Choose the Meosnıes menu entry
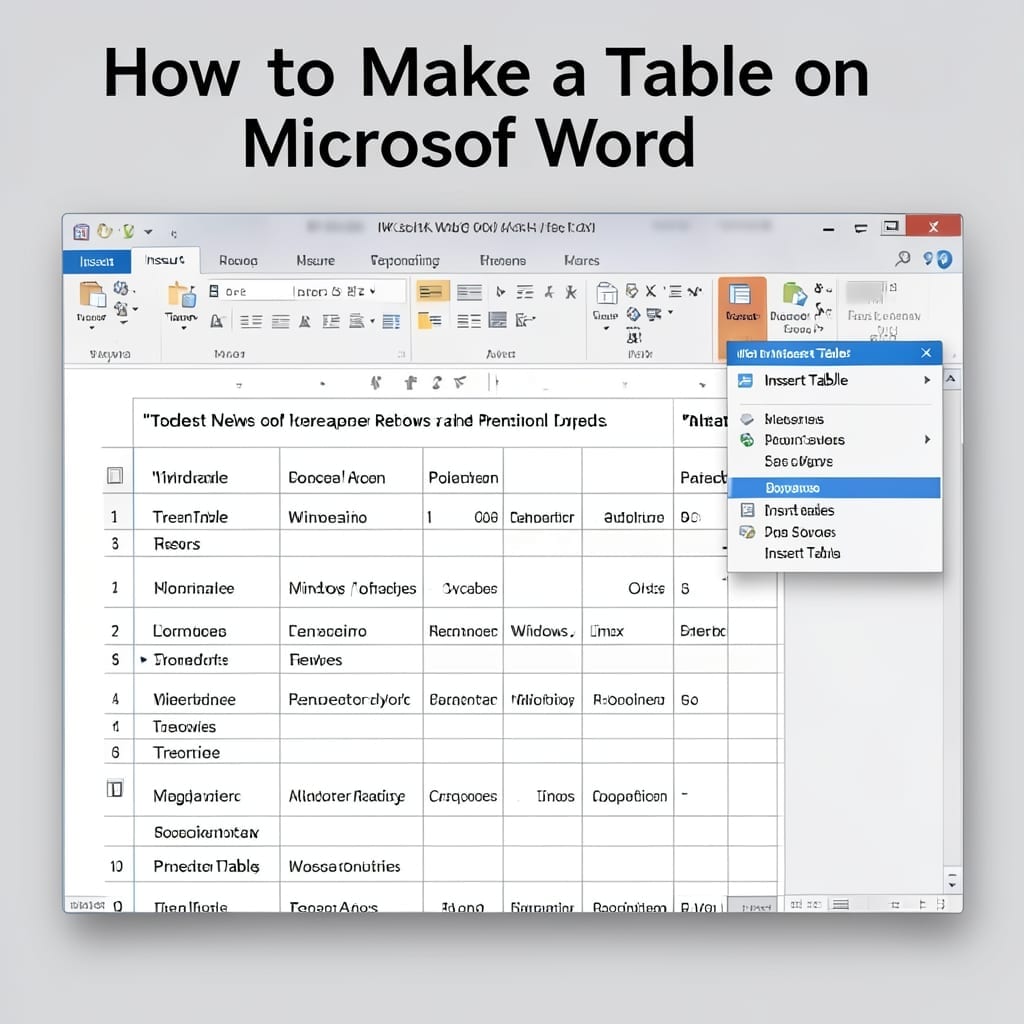The width and height of the screenshot is (1024, 1024). pos(835,419)
